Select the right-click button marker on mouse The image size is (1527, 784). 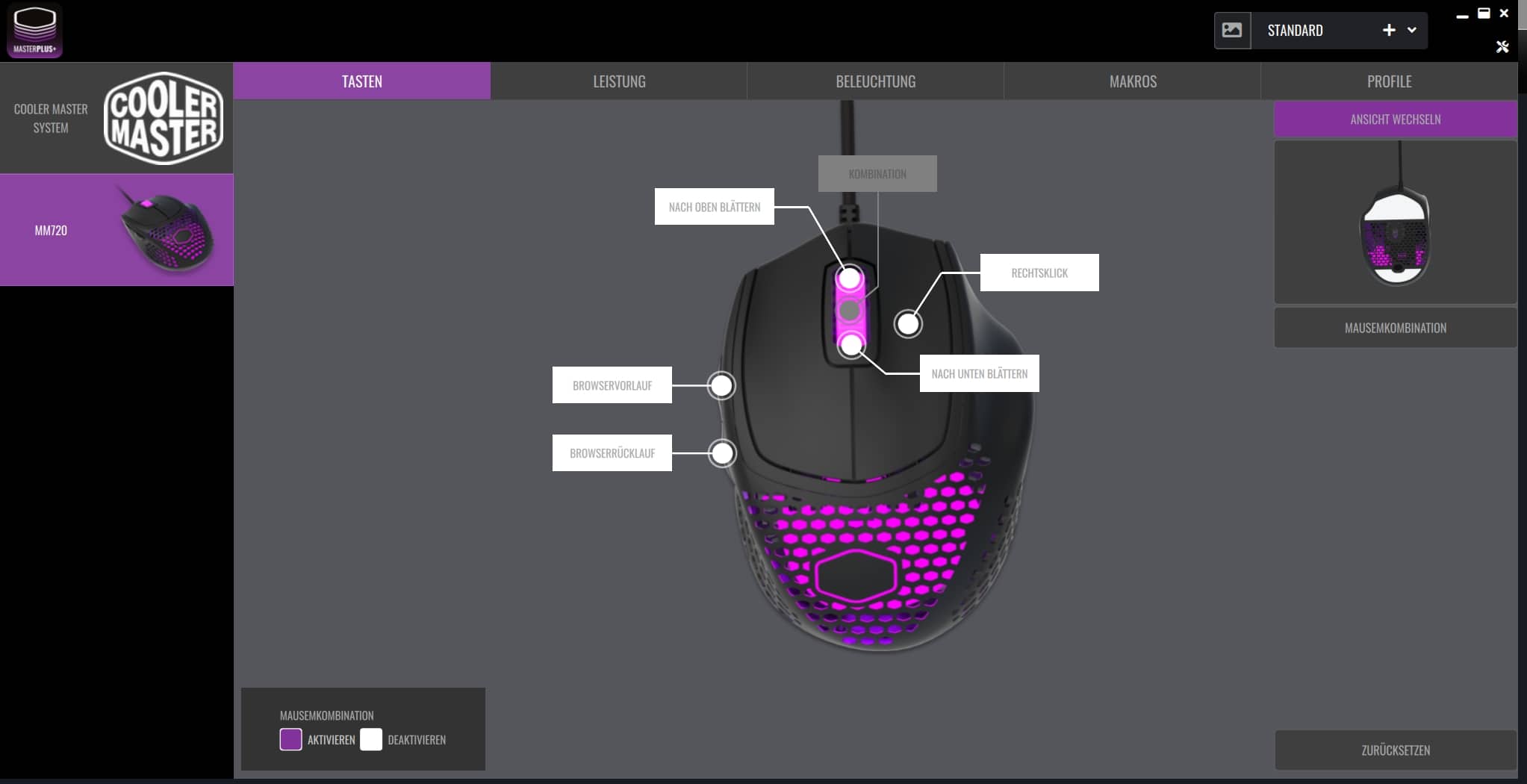coord(908,324)
